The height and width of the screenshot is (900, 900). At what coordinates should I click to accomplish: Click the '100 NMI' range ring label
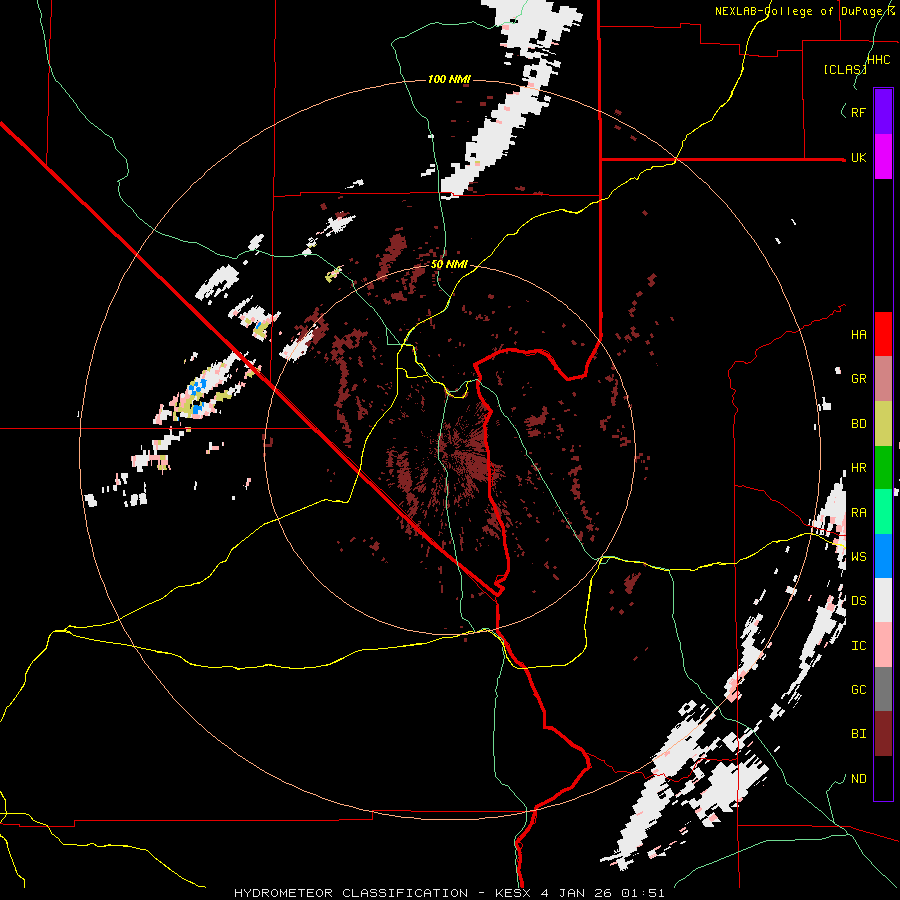click(449, 79)
